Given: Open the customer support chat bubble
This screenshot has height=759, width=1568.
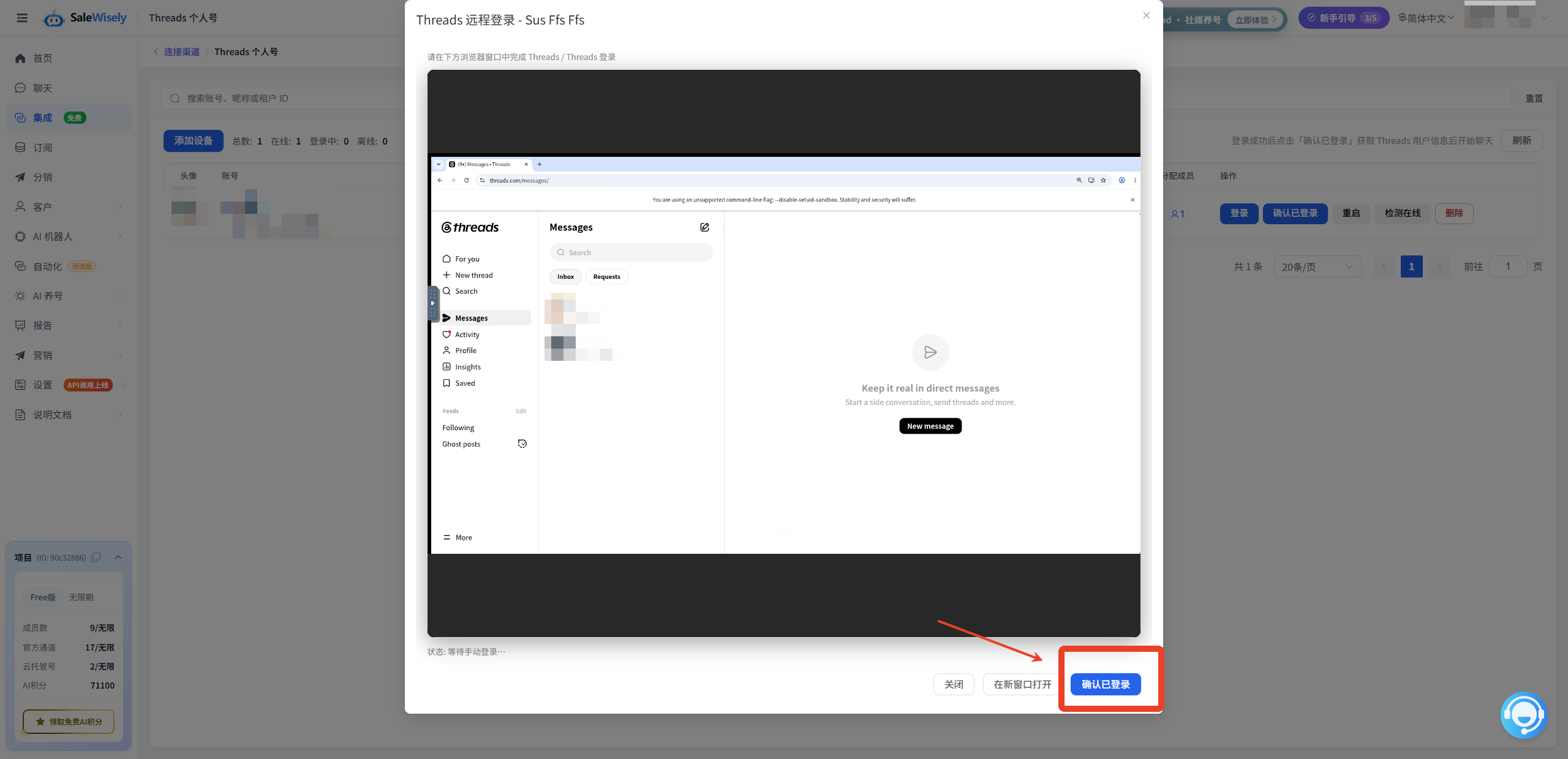Looking at the screenshot, I should coord(1523,715).
